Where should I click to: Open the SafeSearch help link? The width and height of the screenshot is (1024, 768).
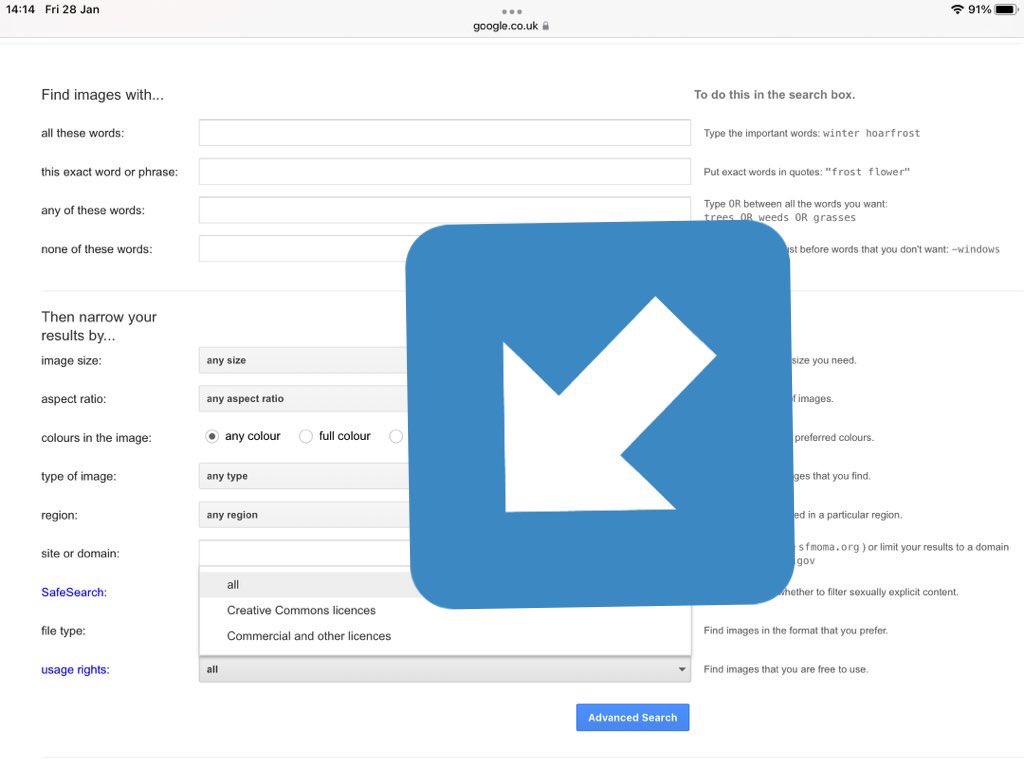pyautogui.click(x=74, y=592)
